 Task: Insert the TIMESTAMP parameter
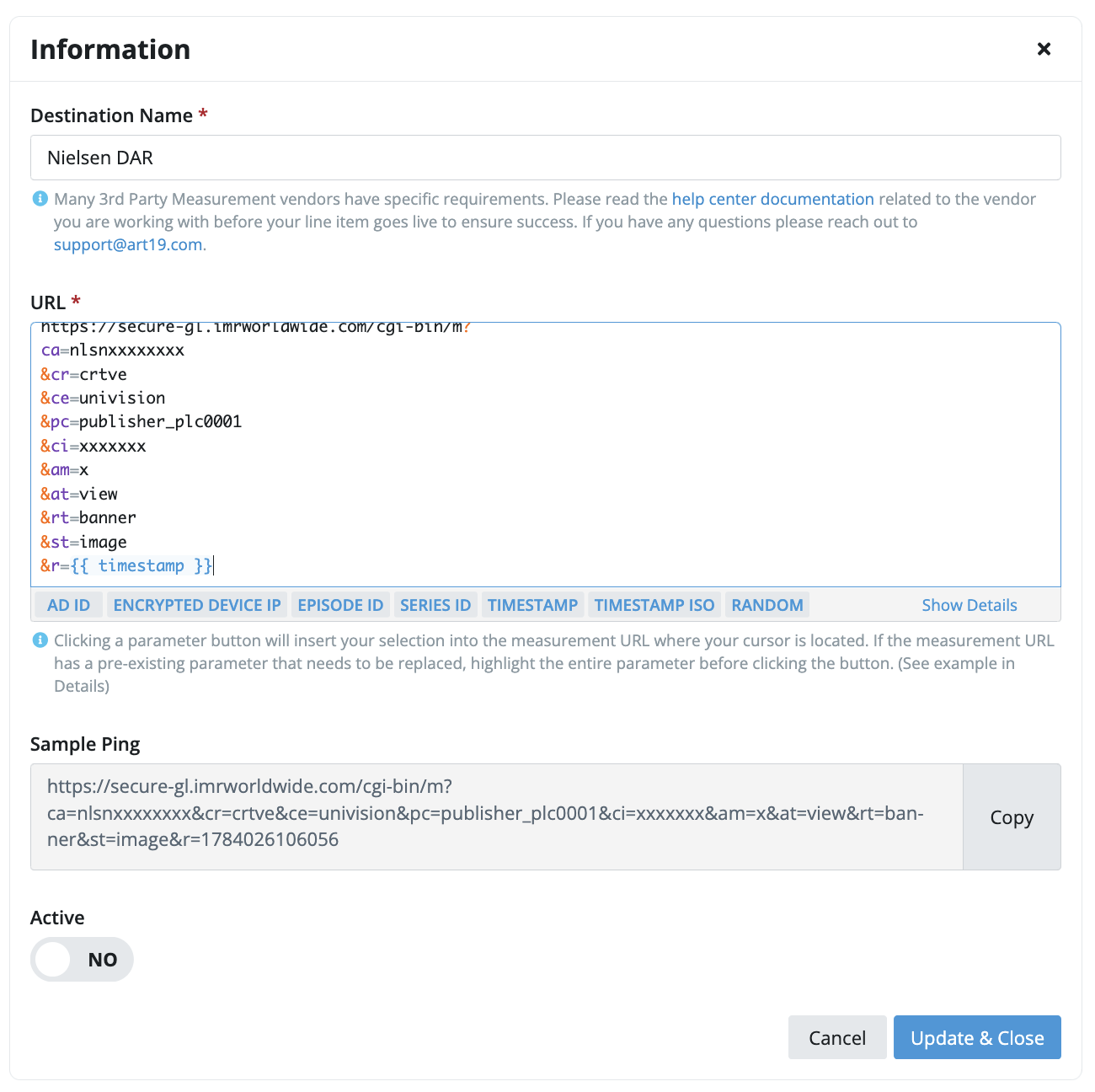click(533, 605)
